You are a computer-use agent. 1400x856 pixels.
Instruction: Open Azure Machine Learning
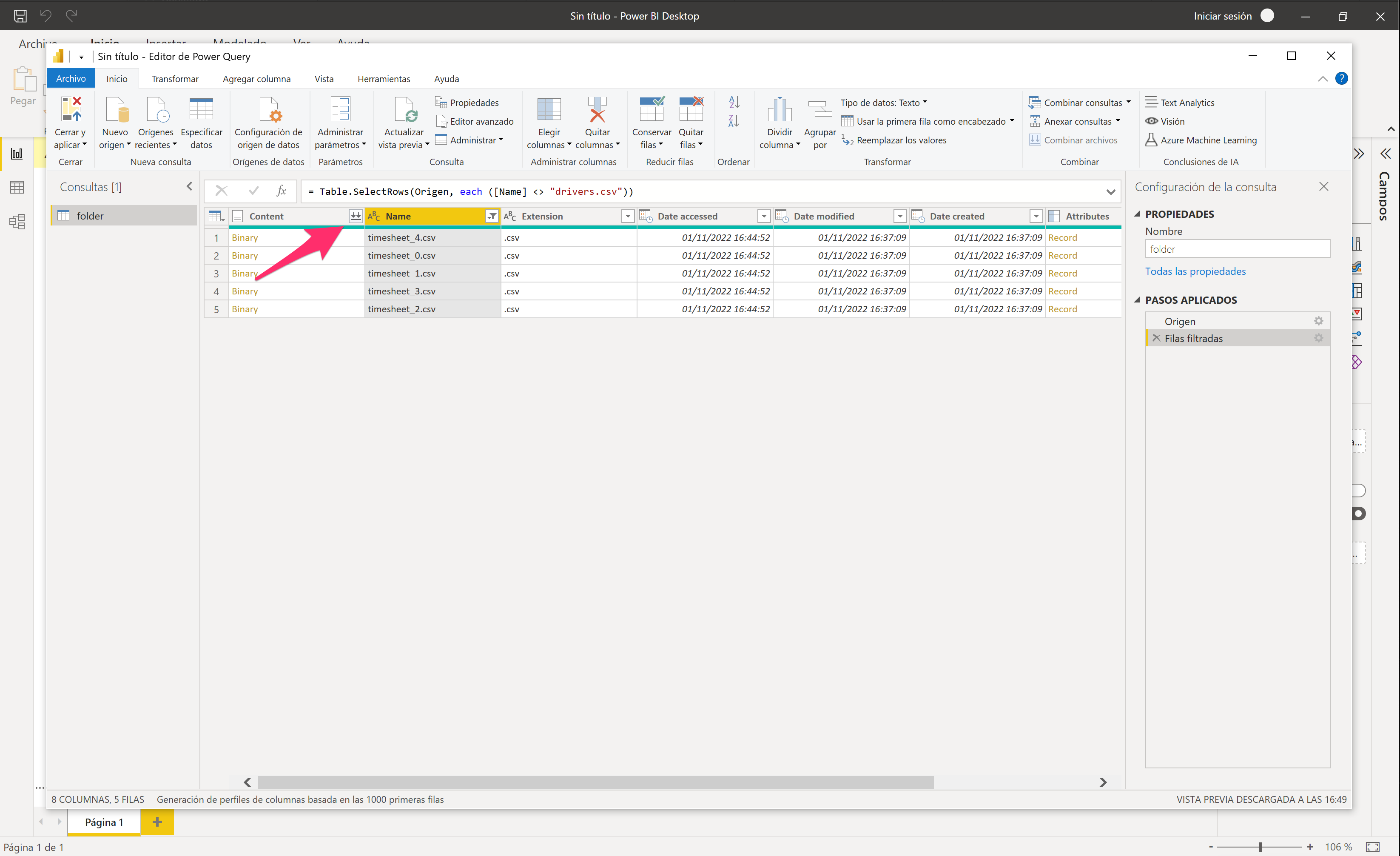[x=1201, y=140]
